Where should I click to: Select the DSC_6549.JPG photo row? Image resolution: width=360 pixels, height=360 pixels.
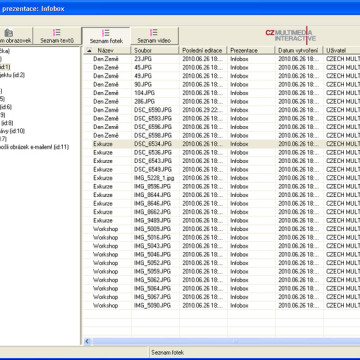[x=221, y=169]
